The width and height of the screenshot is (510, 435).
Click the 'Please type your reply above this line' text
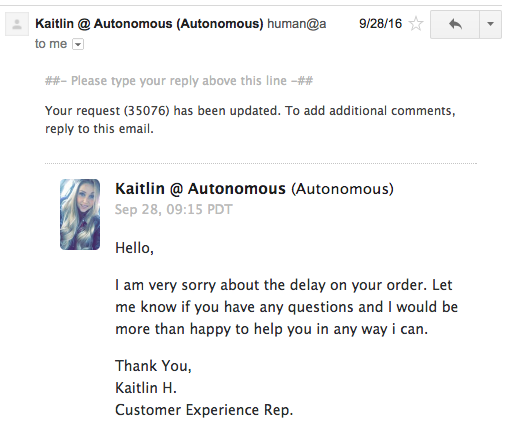pyautogui.click(x=179, y=81)
